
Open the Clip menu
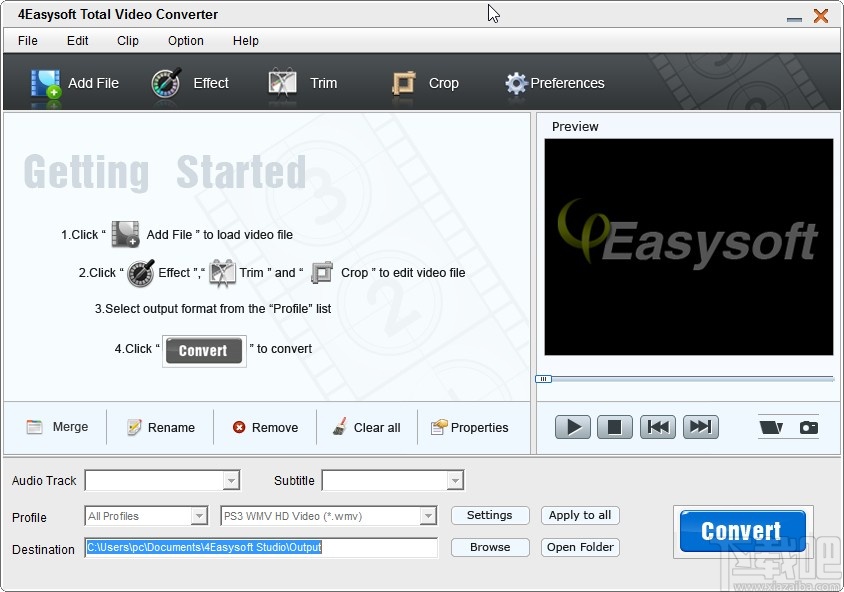[127, 41]
